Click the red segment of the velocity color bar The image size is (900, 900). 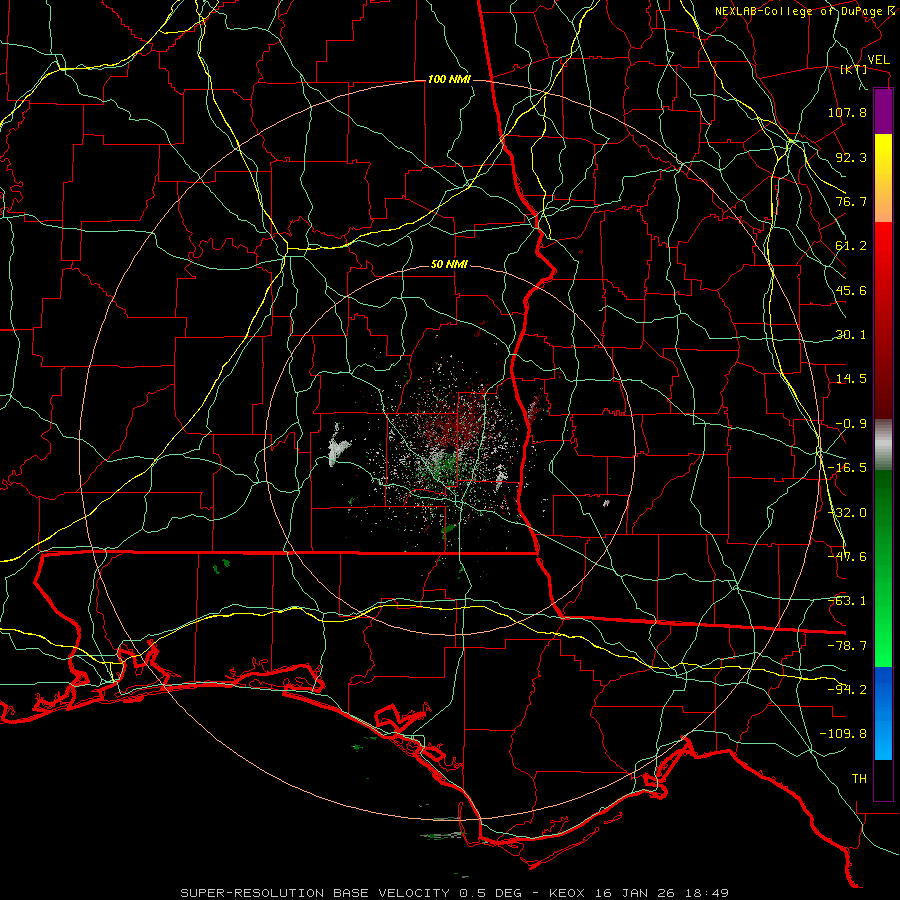pyautogui.click(x=883, y=320)
